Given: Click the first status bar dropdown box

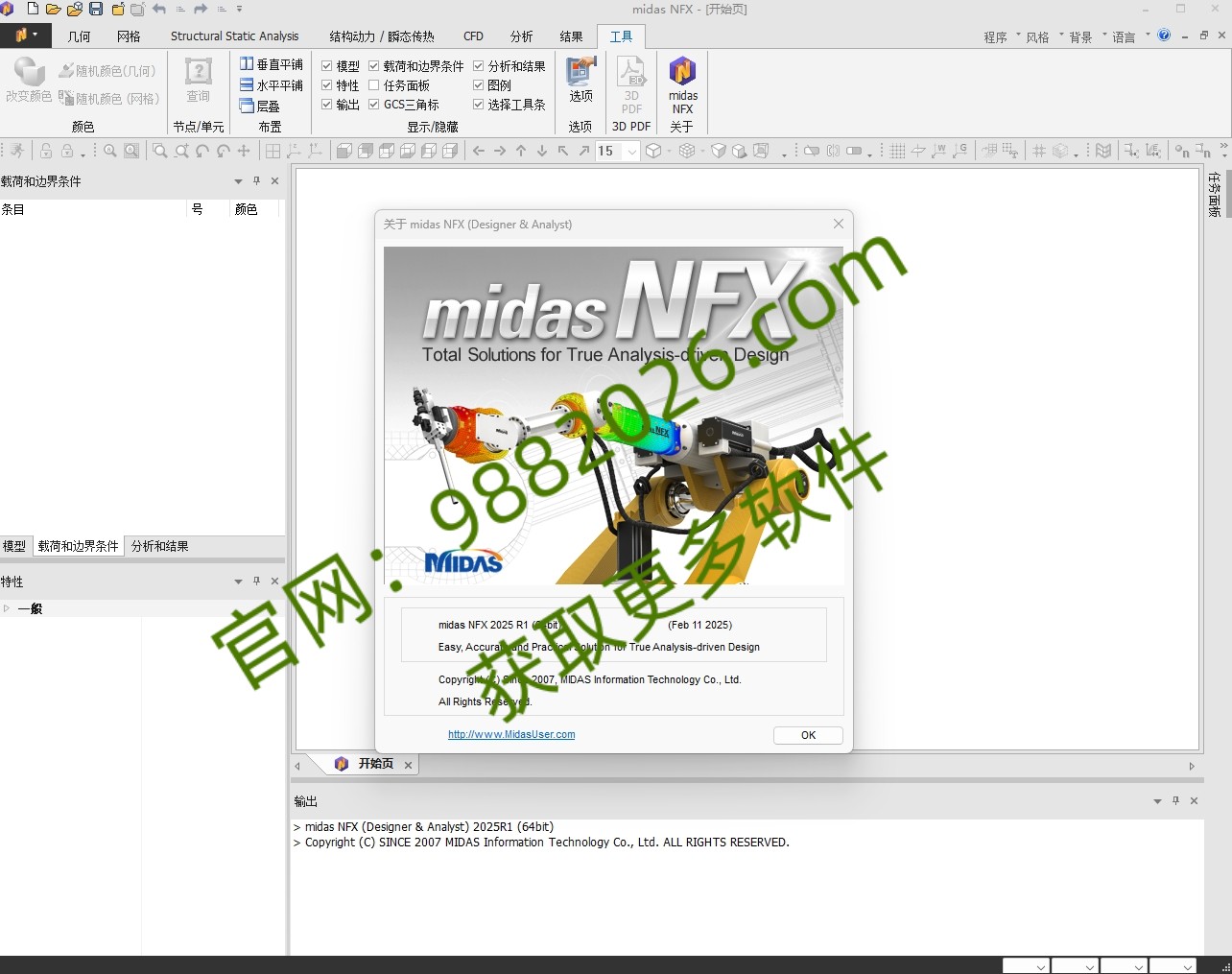Looking at the screenshot, I should [1026, 965].
